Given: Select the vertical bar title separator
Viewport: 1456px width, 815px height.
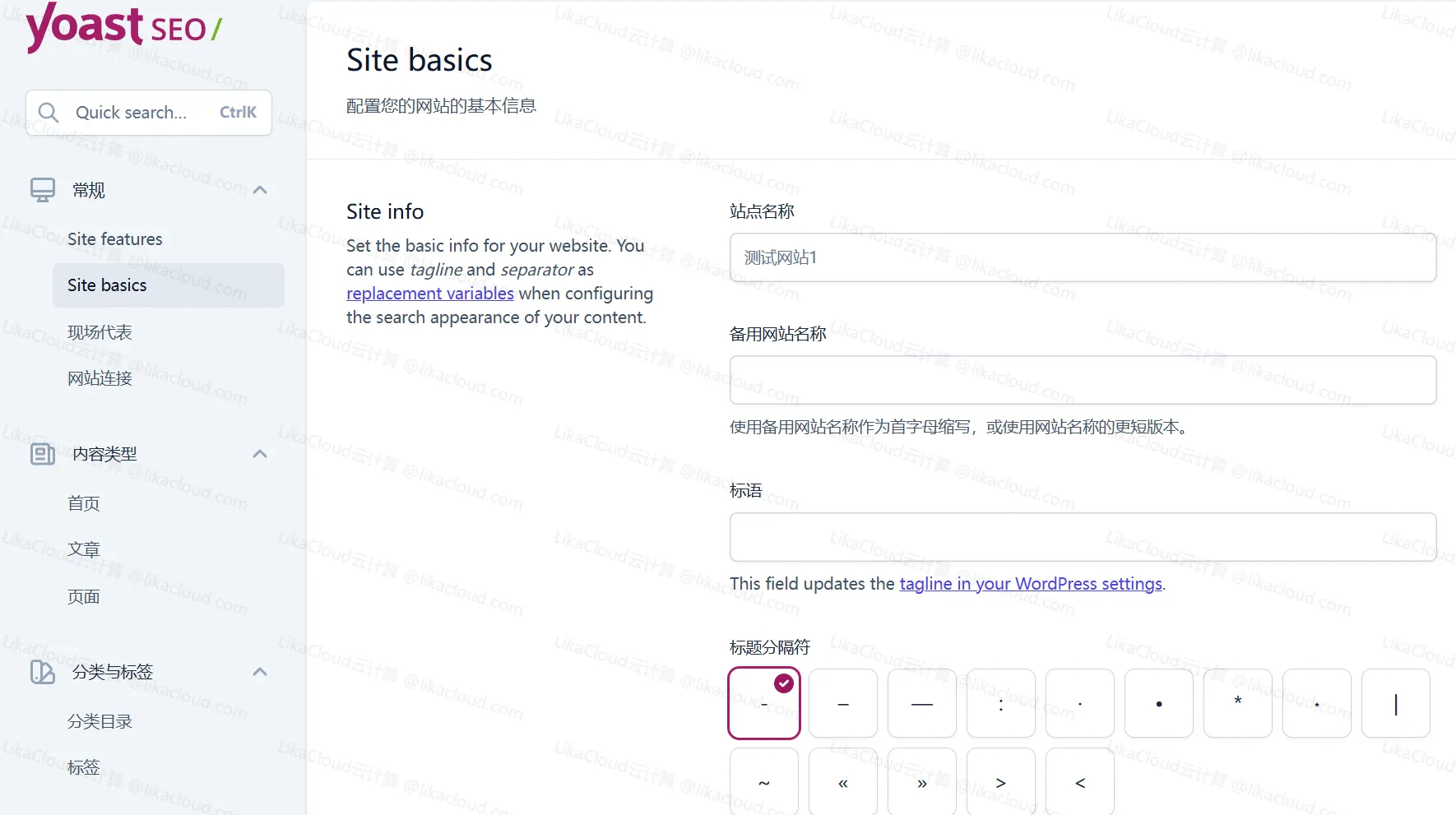Looking at the screenshot, I should coord(1395,703).
